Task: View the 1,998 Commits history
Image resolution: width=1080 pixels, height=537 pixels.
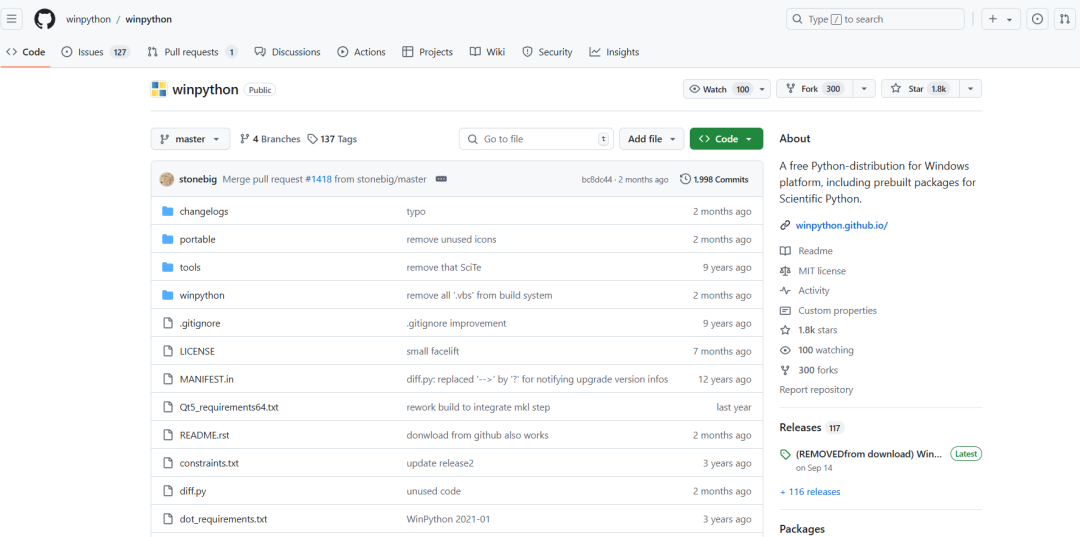Action: (x=714, y=179)
